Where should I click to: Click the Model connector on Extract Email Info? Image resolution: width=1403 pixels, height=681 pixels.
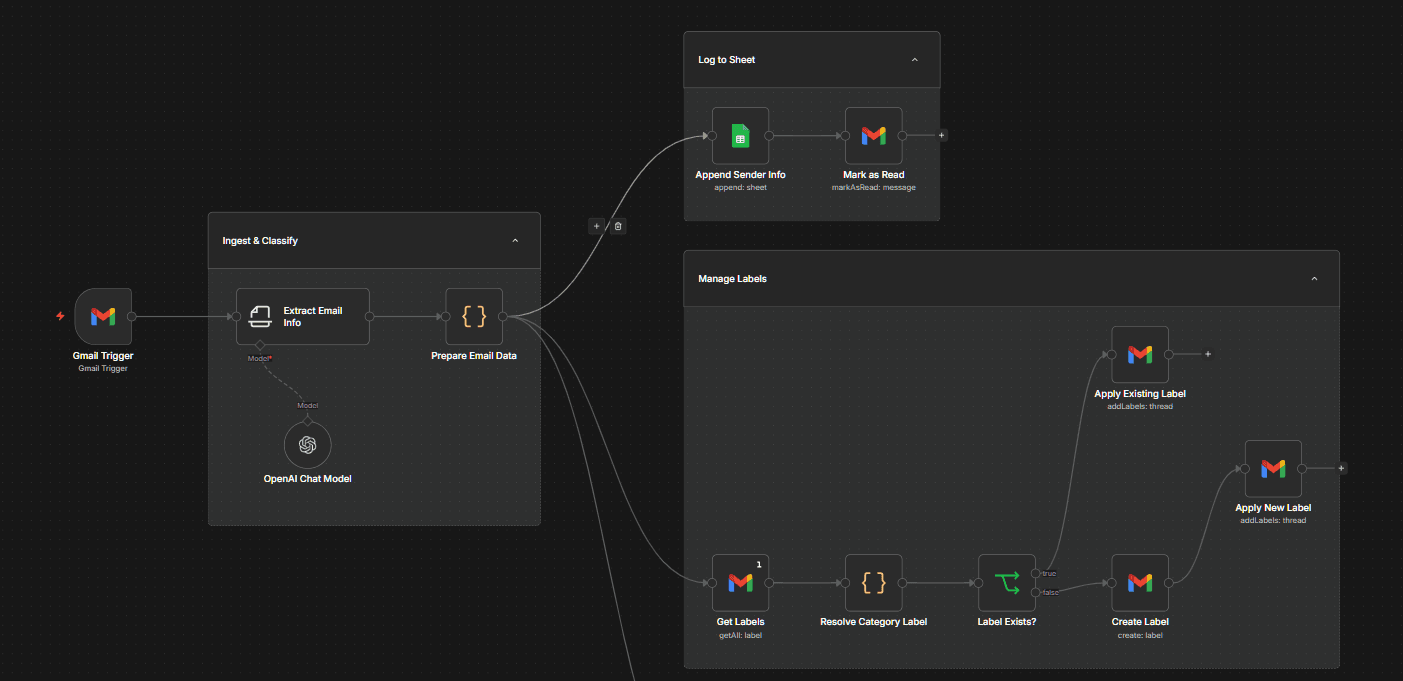pos(260,345)
